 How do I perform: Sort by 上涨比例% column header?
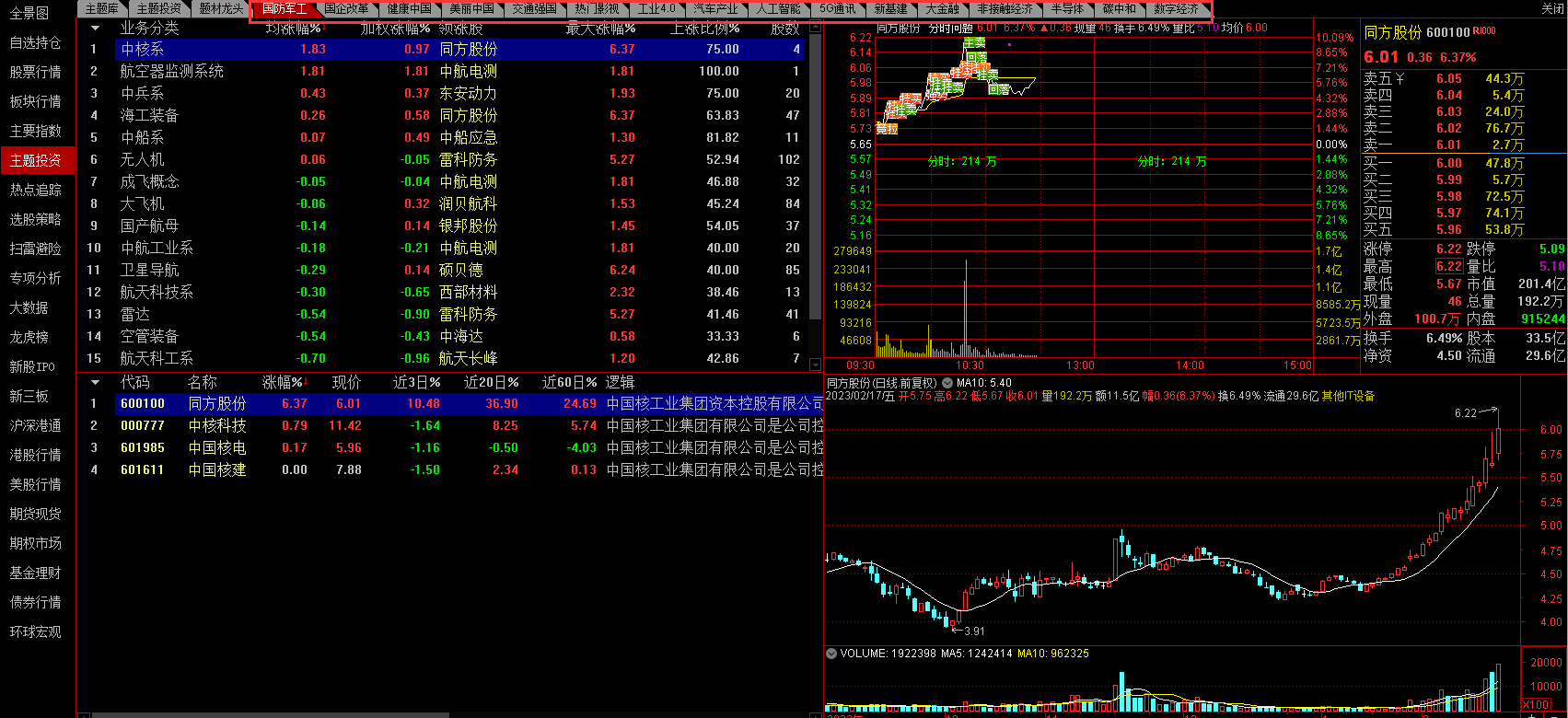point(704,29)
